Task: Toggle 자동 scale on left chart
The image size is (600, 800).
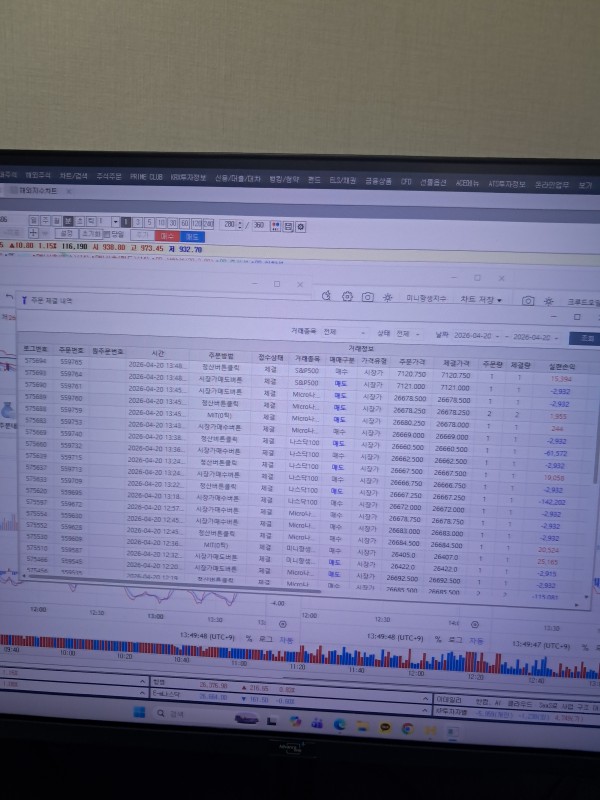Action: pyautogui.click(x=286, y=639)
